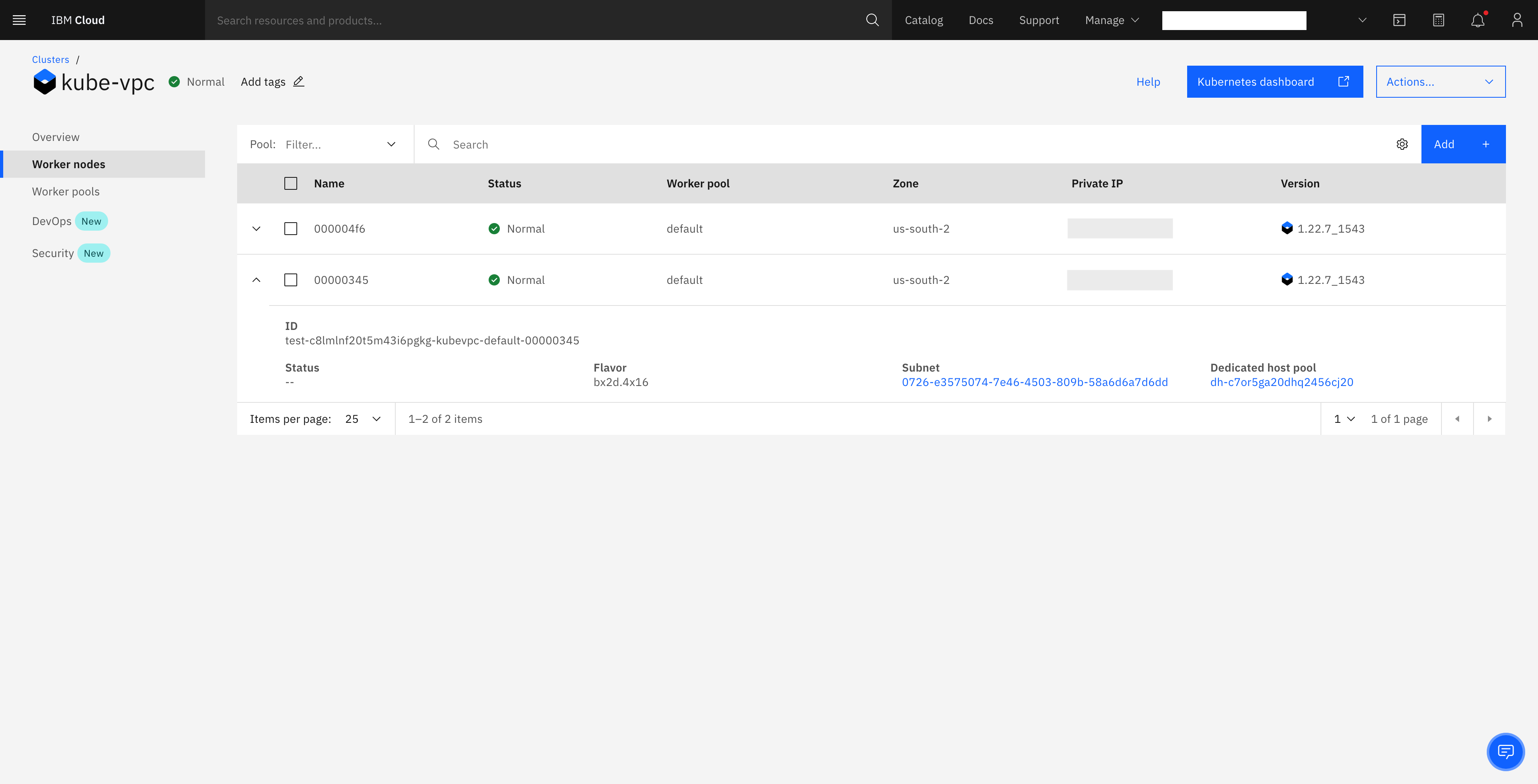
Task: Open the Manage menu dropdown
Action: [x=1112, y=20]
